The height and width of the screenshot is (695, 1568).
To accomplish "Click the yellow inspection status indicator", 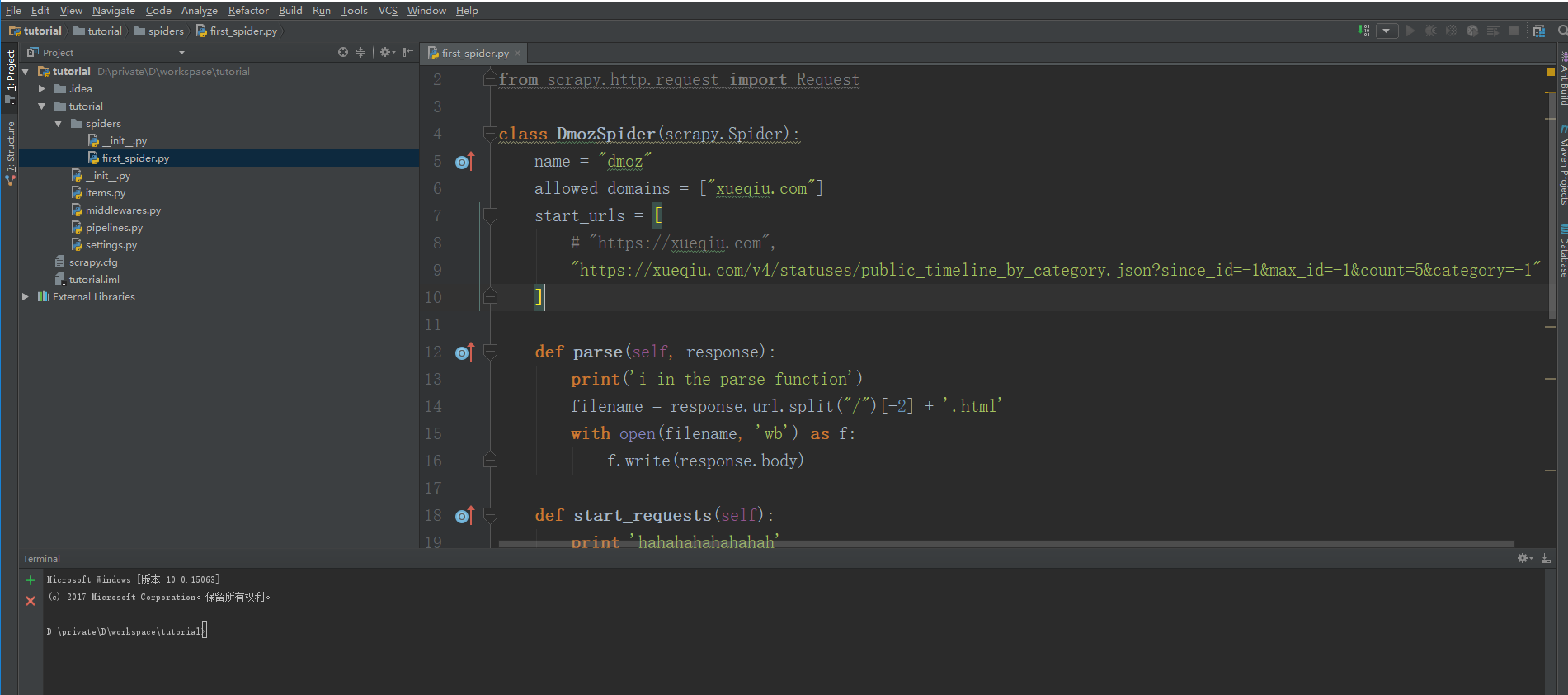I will [x=1551, y=72].
